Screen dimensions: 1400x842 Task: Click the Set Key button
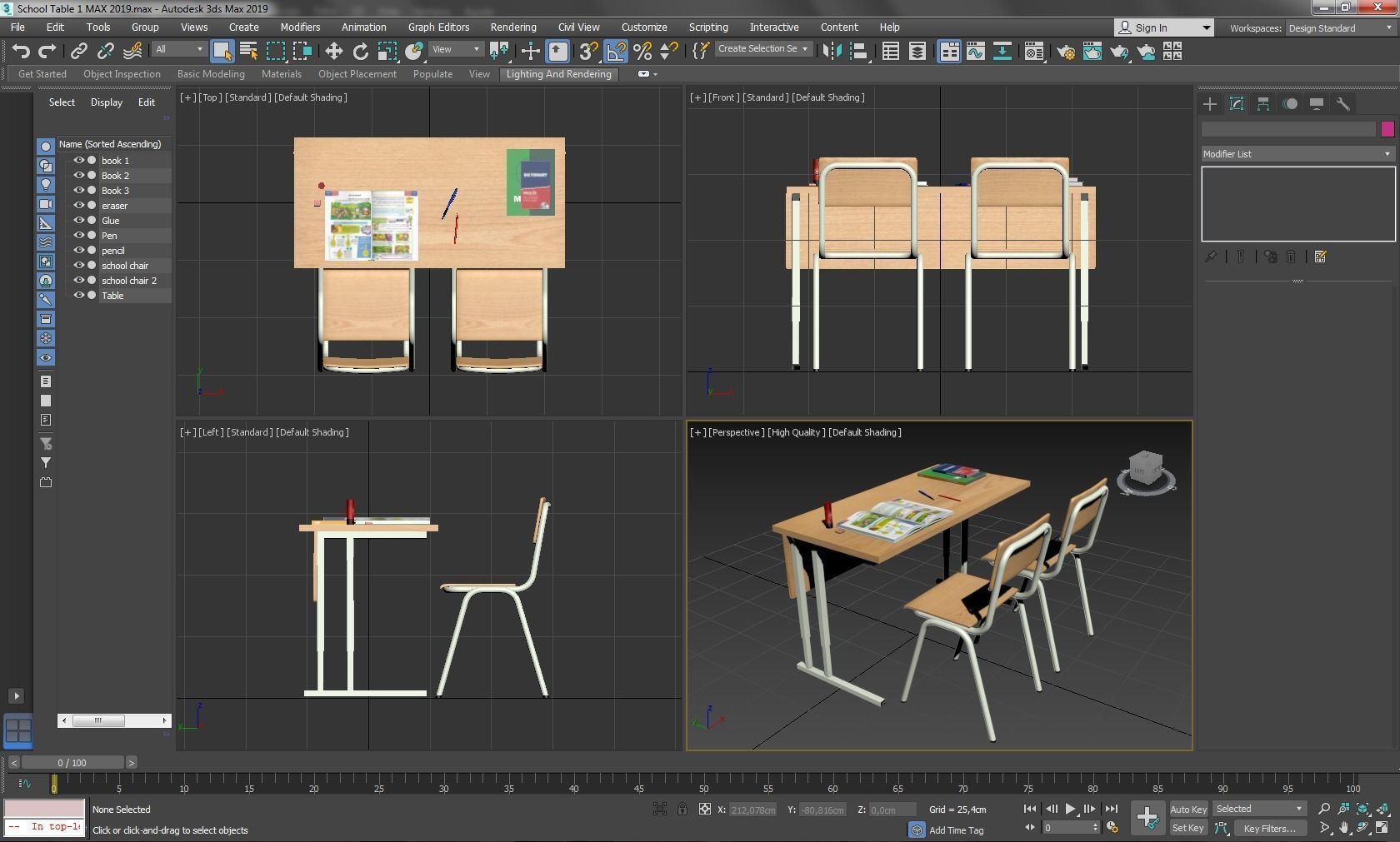[x=1188, y=828]
